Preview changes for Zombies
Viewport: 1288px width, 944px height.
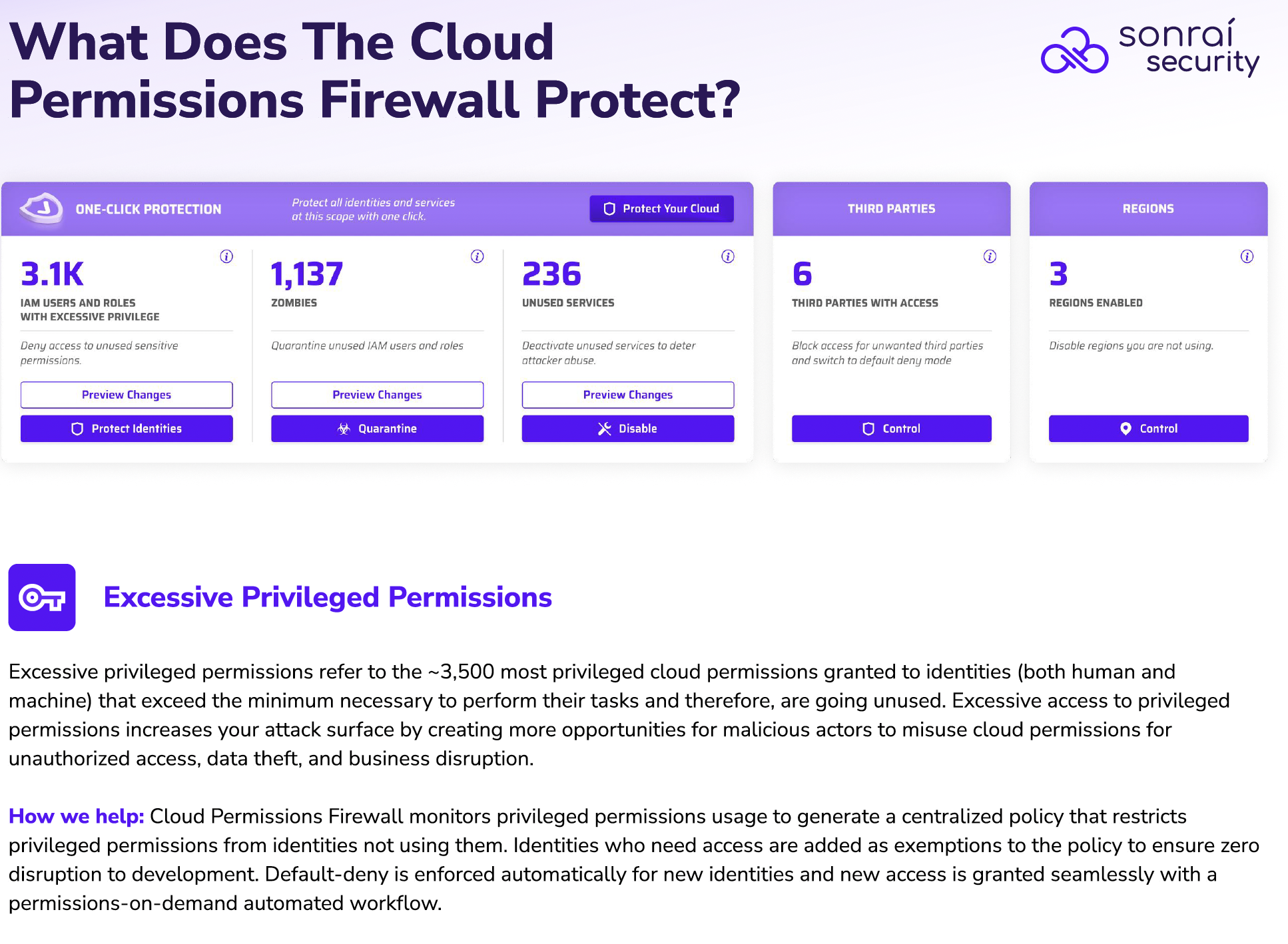click(x=377, y=395)
